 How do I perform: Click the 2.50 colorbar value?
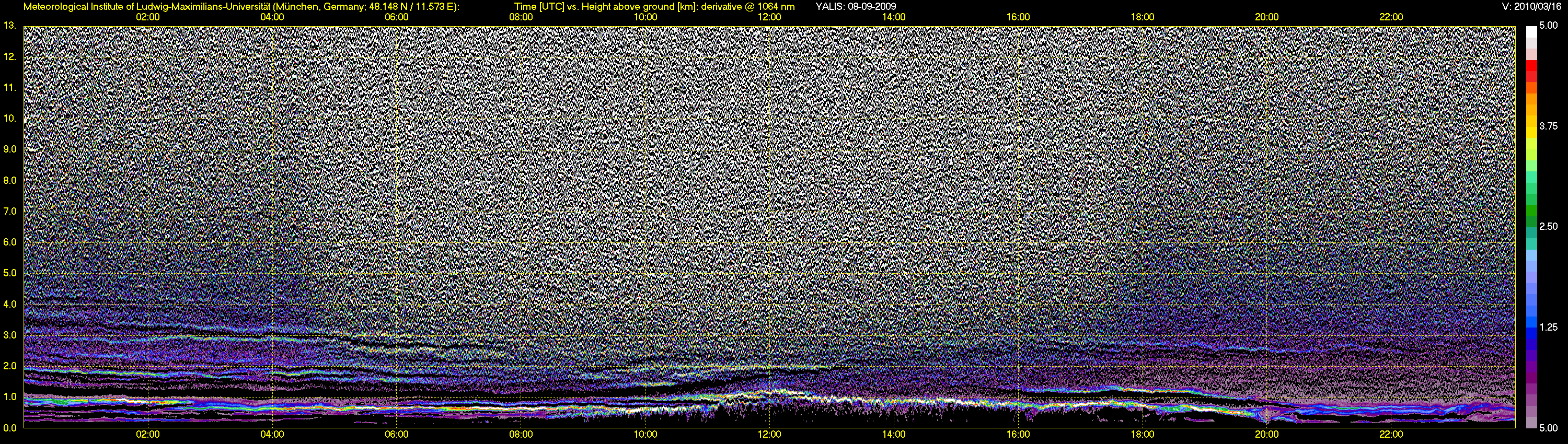tap(1549, 226)
